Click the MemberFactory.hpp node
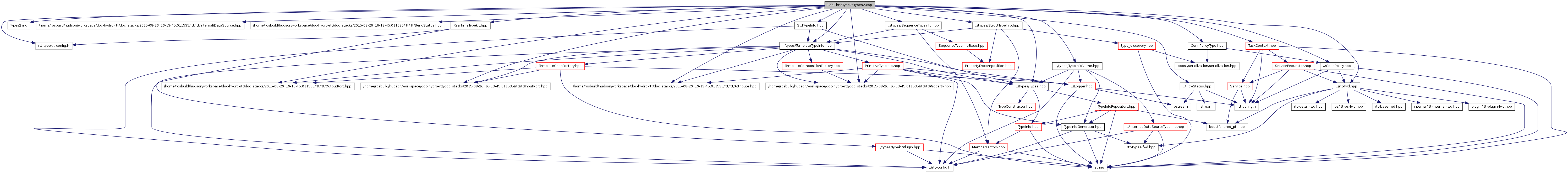1568x173 pixels. coord(988,148)
